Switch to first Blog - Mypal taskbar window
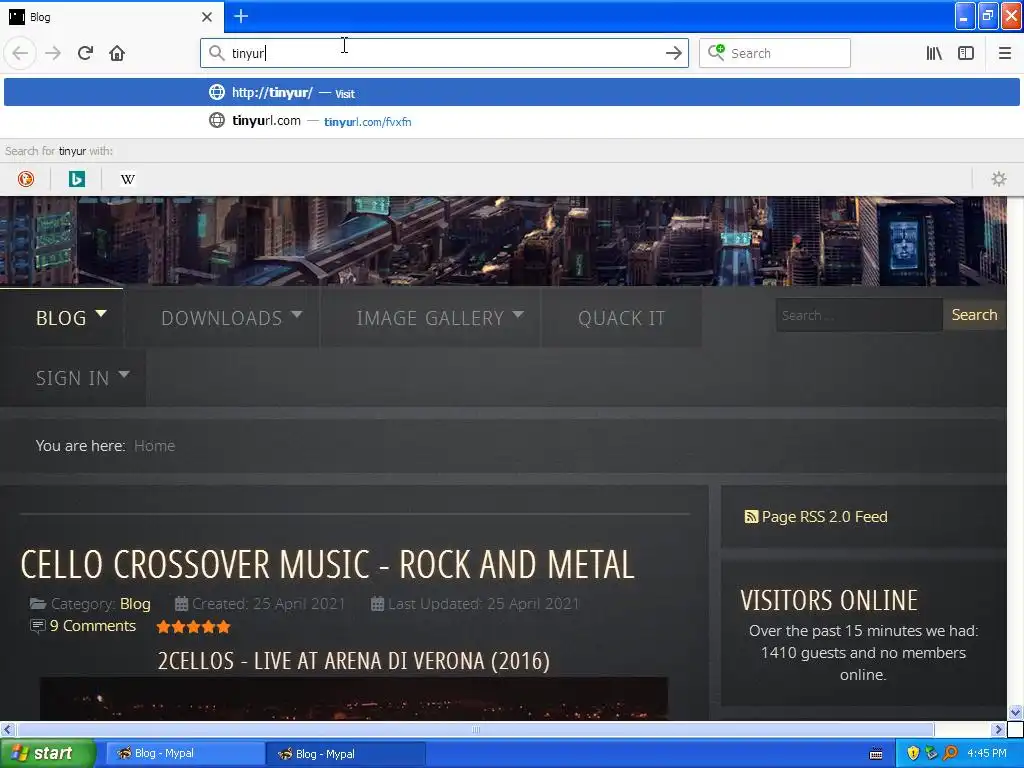This screenshot has width=1024, height=768. (x=184, y=754)
